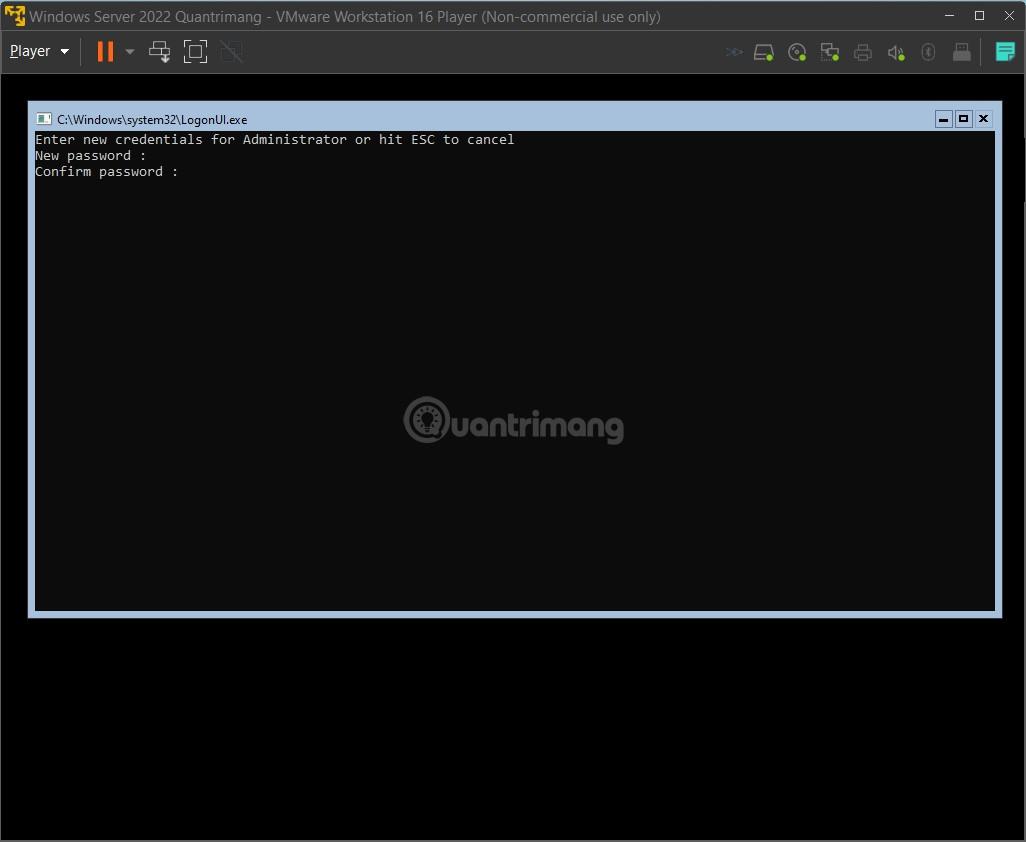This screenshot has width=1026, height=842.
Task: Enter full screen mode
Action: click(x=195, y=51)
